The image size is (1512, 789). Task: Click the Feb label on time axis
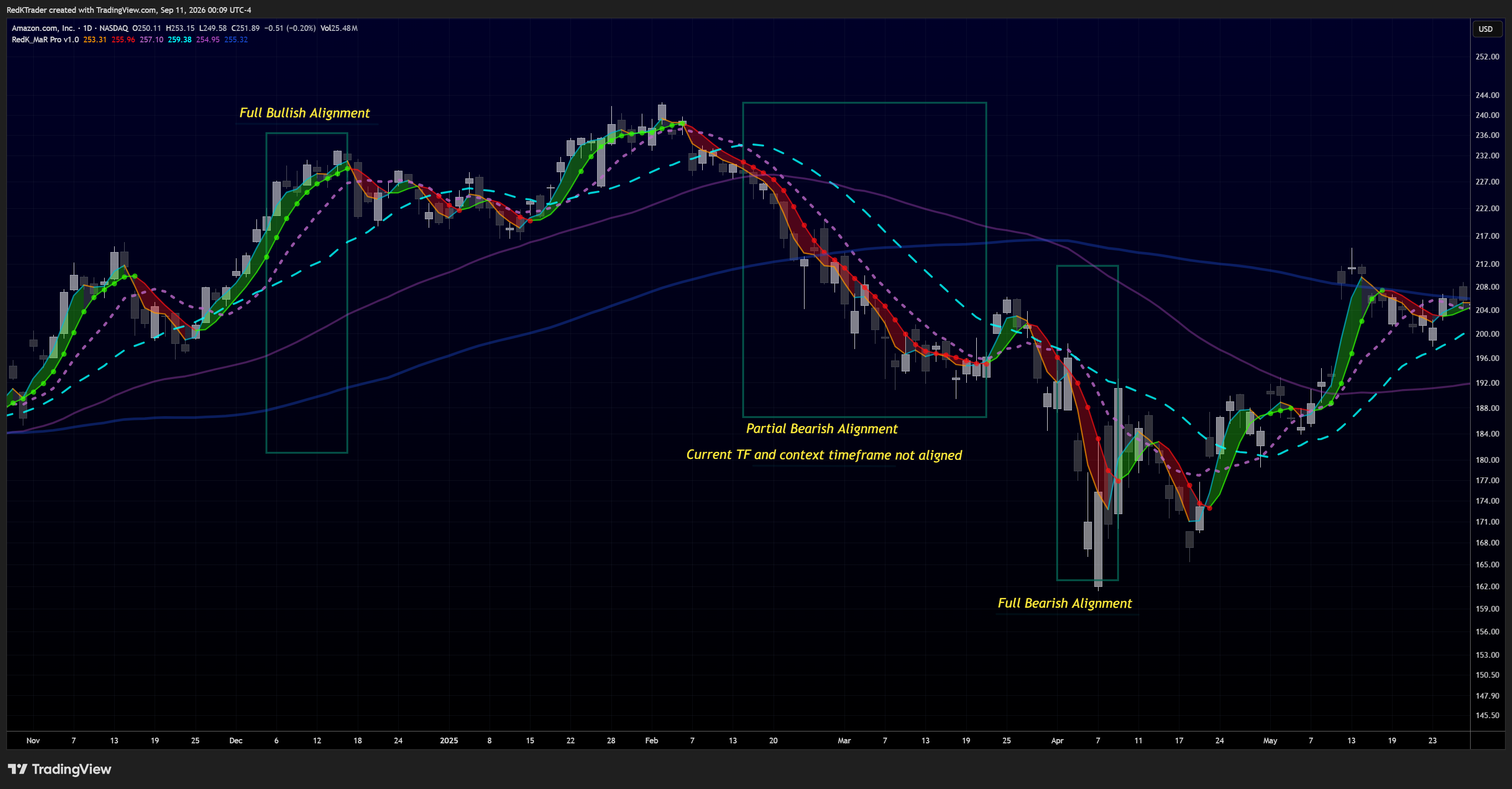651,741
